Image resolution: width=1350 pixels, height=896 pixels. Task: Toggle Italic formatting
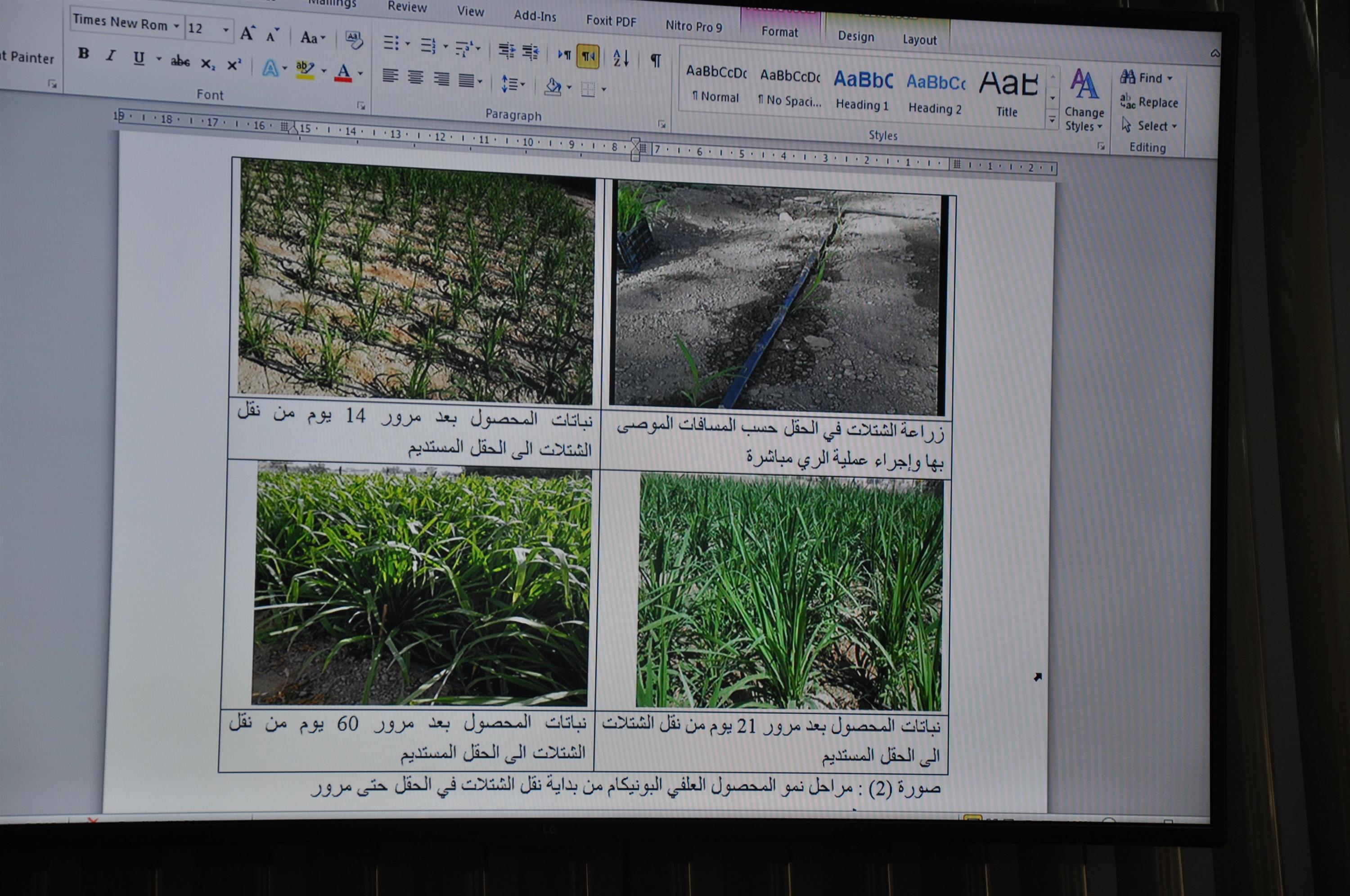(111, 55)
